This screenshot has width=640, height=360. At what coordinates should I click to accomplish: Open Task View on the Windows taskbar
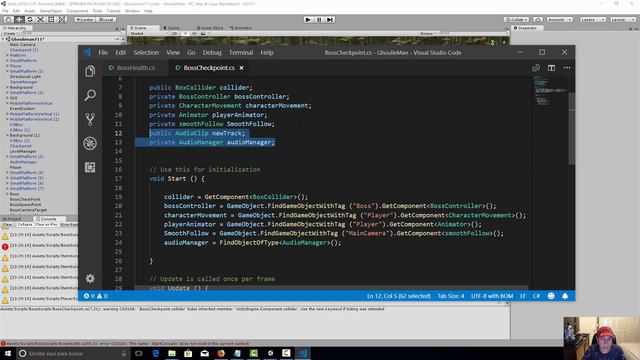pyautogui.click(x=139, y=353)
